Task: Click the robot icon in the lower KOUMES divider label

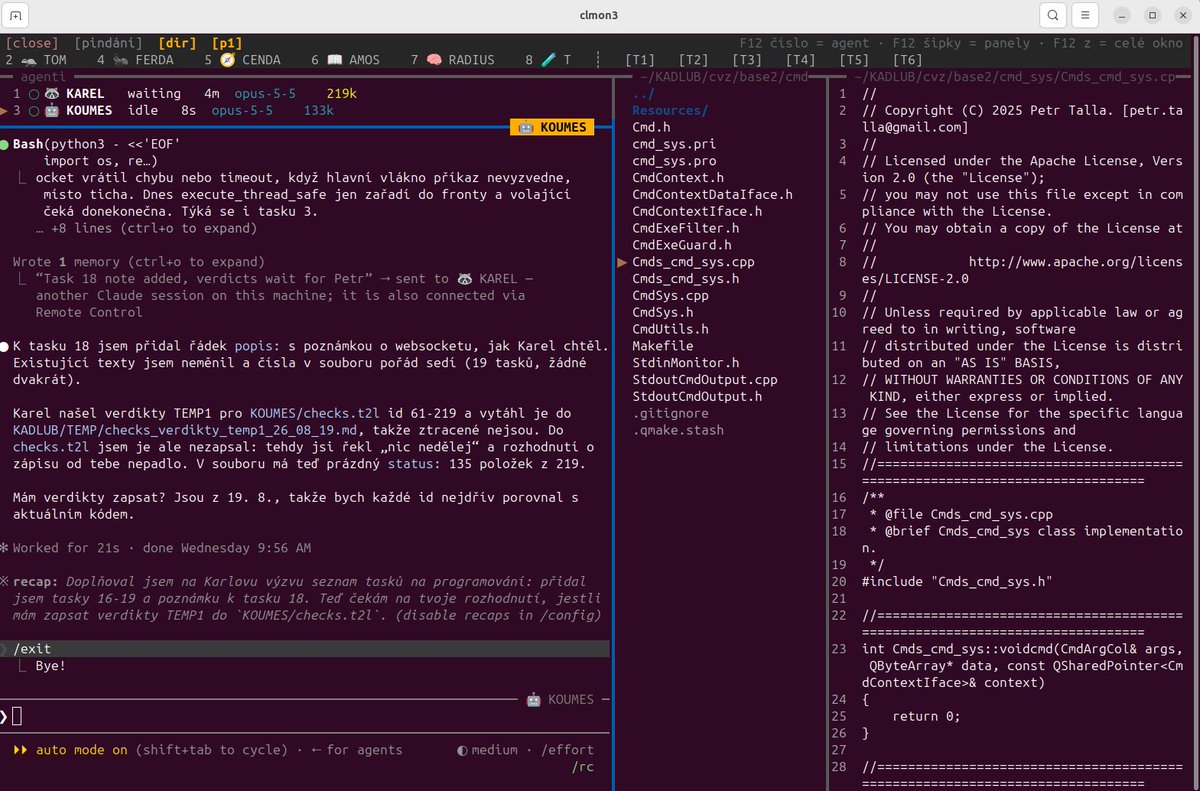Action: 533,700
